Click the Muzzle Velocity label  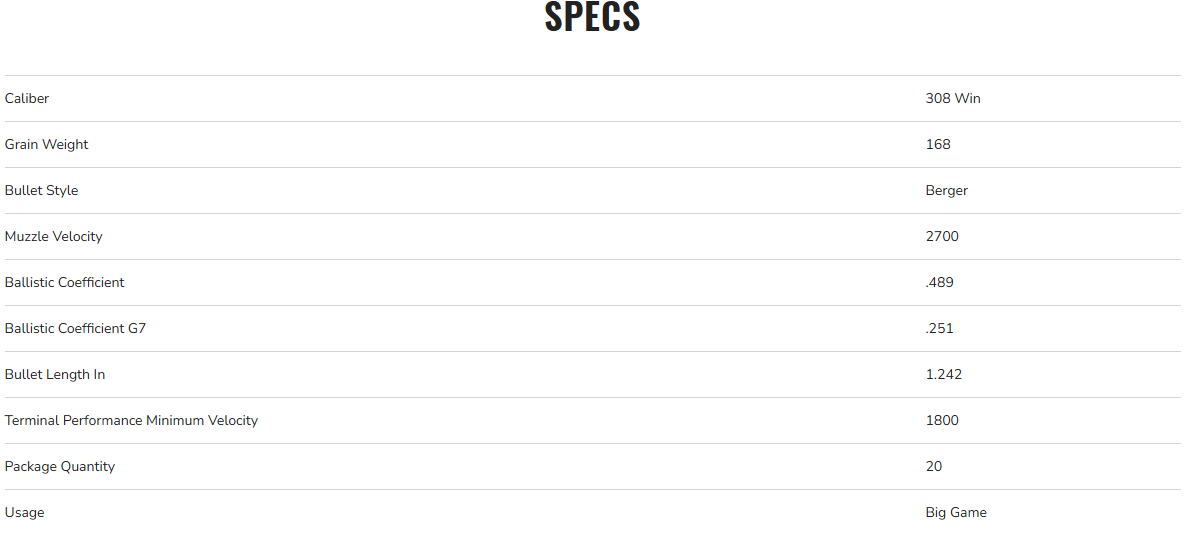pos(53,237)
